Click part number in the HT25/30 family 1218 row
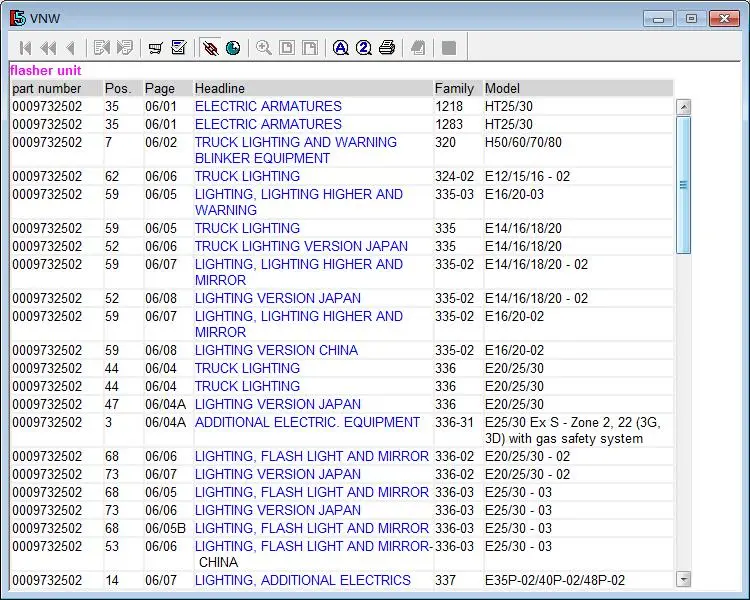 click(47, 106)
